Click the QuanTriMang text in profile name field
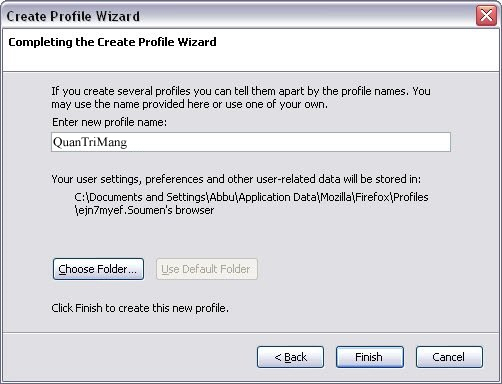 pyautogui.click(x=90, y=142)
